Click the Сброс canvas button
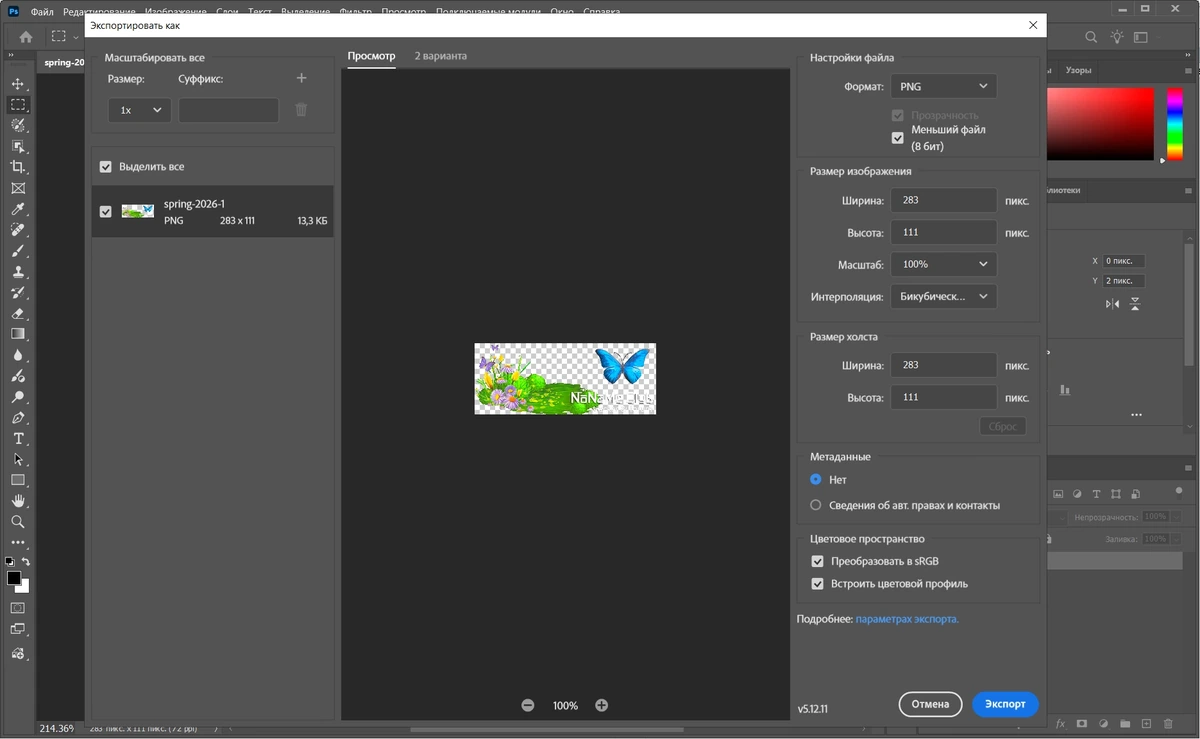 1002,426
